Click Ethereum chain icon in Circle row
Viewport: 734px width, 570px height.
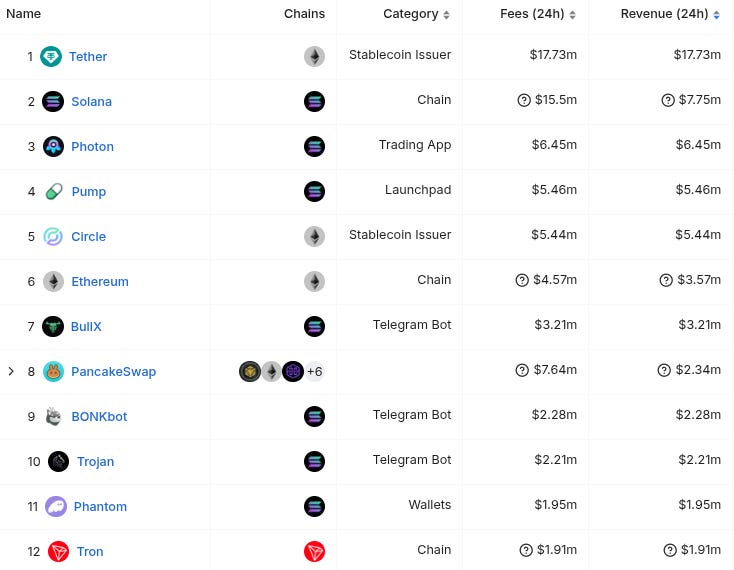315,236
